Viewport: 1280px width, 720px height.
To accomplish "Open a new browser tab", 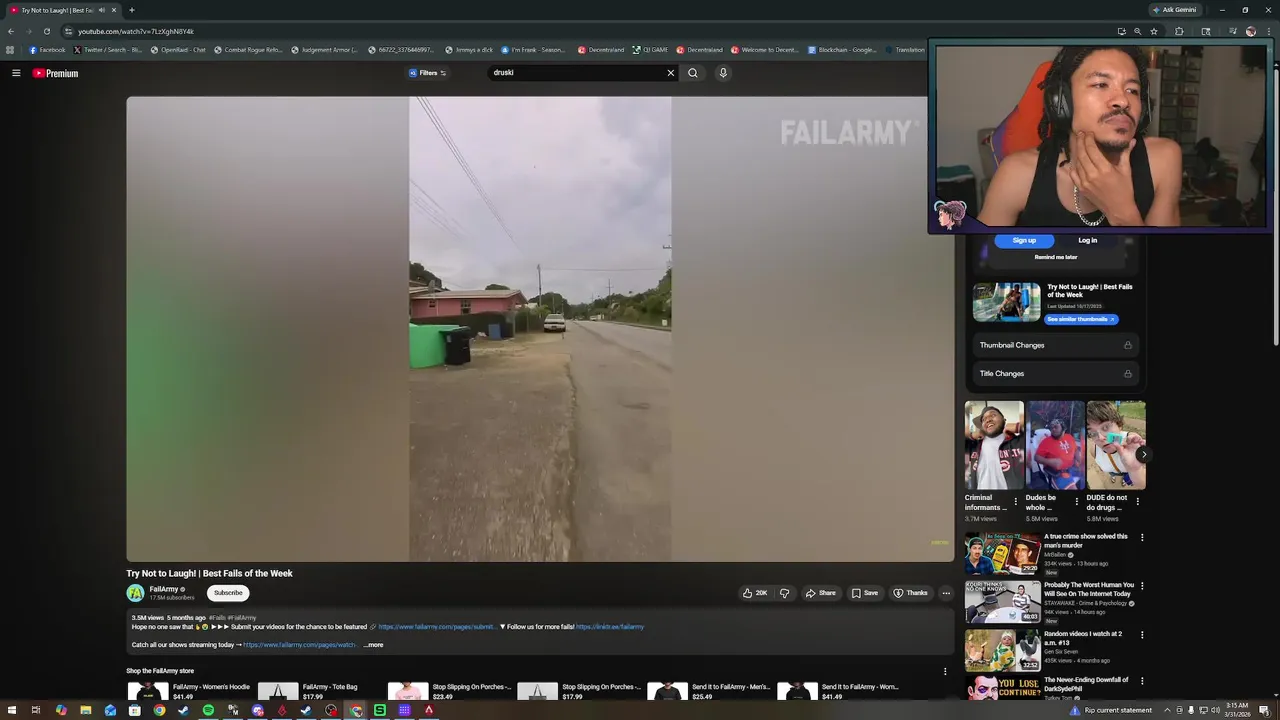I will pyautogui.click(x=132, y=10).
